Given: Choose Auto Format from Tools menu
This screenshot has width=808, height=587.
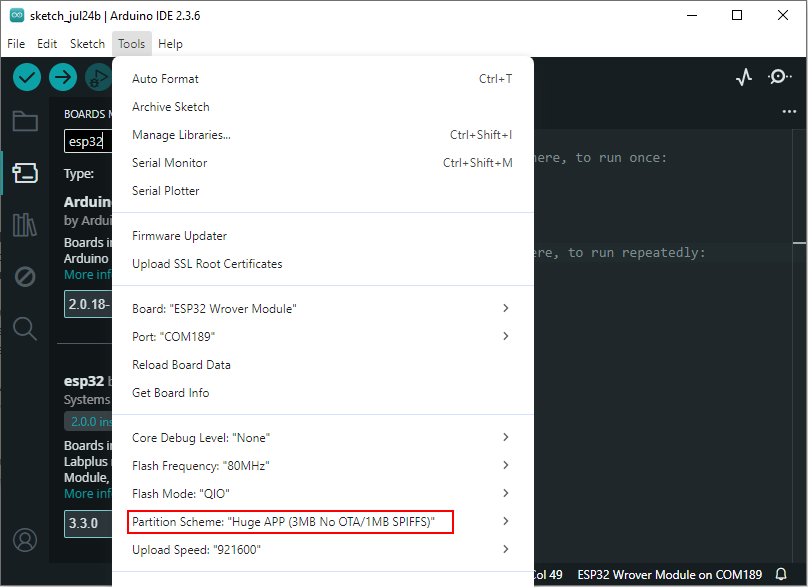Looking at the screenshot, I should (323, 79).
